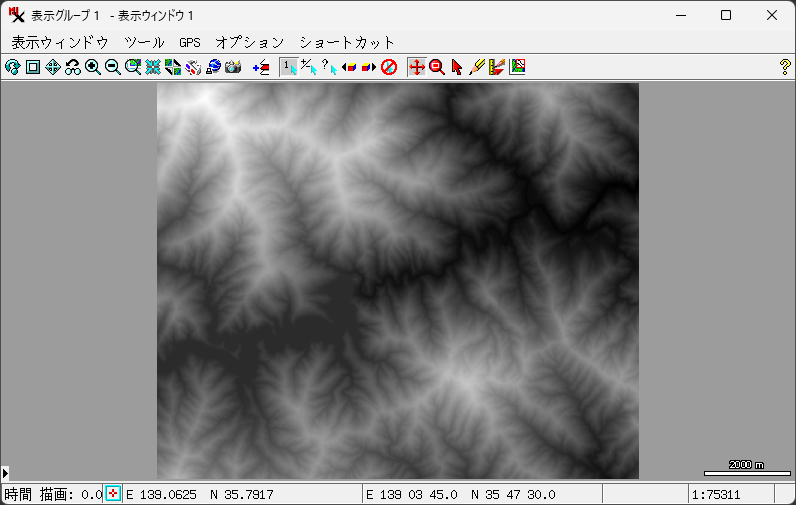Open the ツール menu
Viewport: 796px width, 505px height.
[x=144, y=42]
